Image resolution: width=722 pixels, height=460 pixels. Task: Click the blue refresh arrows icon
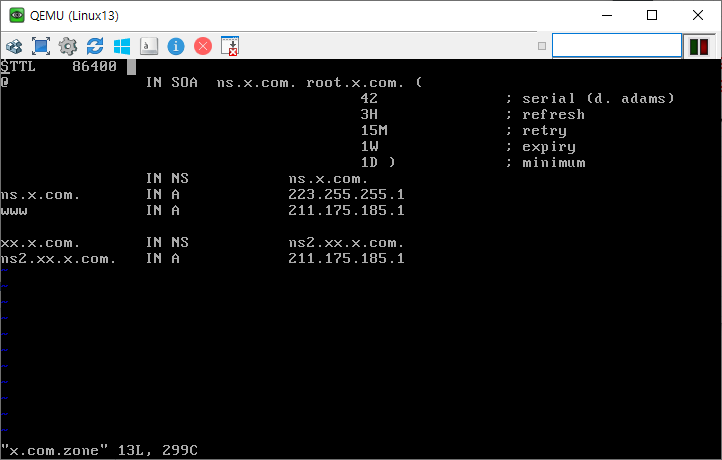tap(95, 46)
